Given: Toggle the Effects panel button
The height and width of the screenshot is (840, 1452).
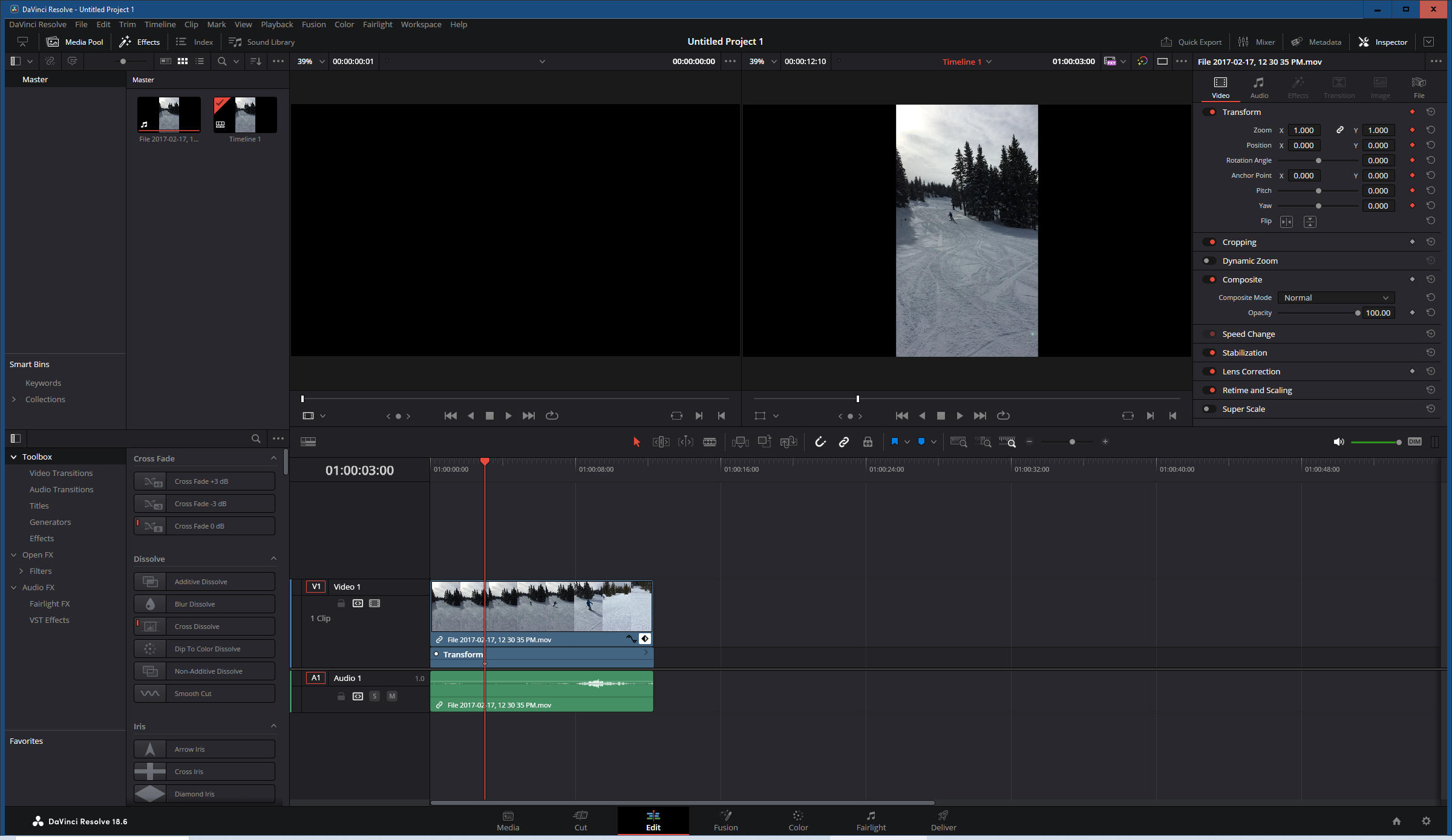Looking at the screenshot, I should click(140, 42).
